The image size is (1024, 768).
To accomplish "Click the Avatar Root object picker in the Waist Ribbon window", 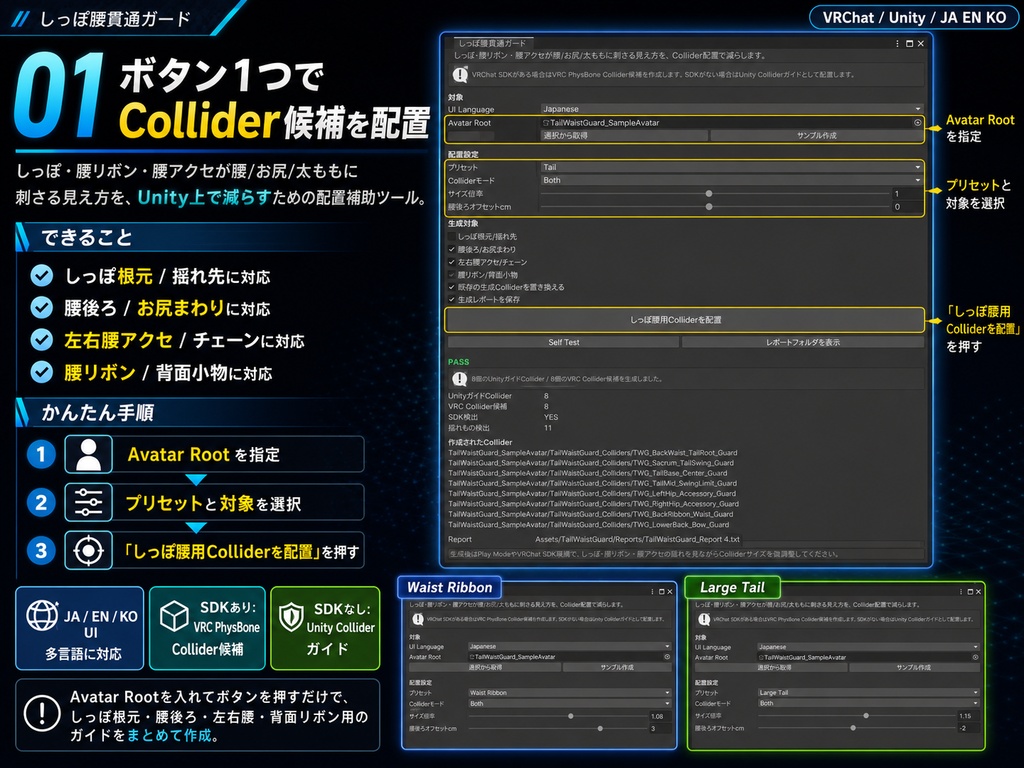I will (667, 657).
